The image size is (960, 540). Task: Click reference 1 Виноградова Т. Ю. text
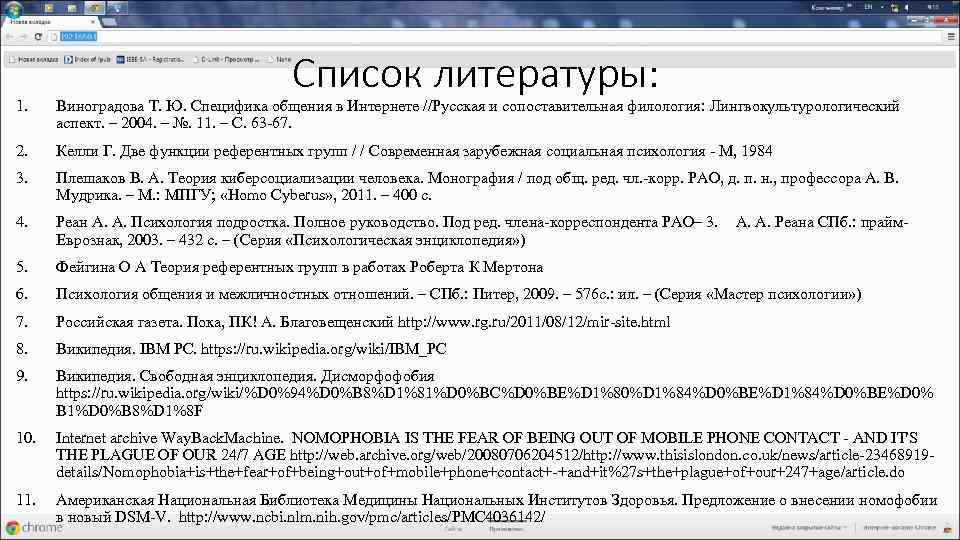pos(478,114)
